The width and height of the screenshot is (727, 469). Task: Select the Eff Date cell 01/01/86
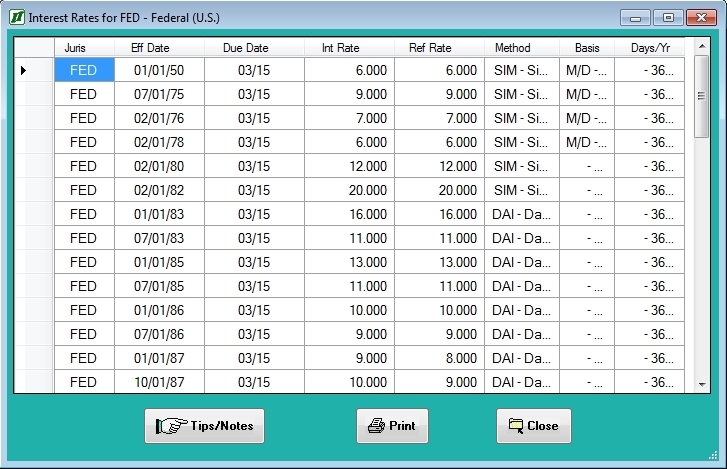(159, 310)
